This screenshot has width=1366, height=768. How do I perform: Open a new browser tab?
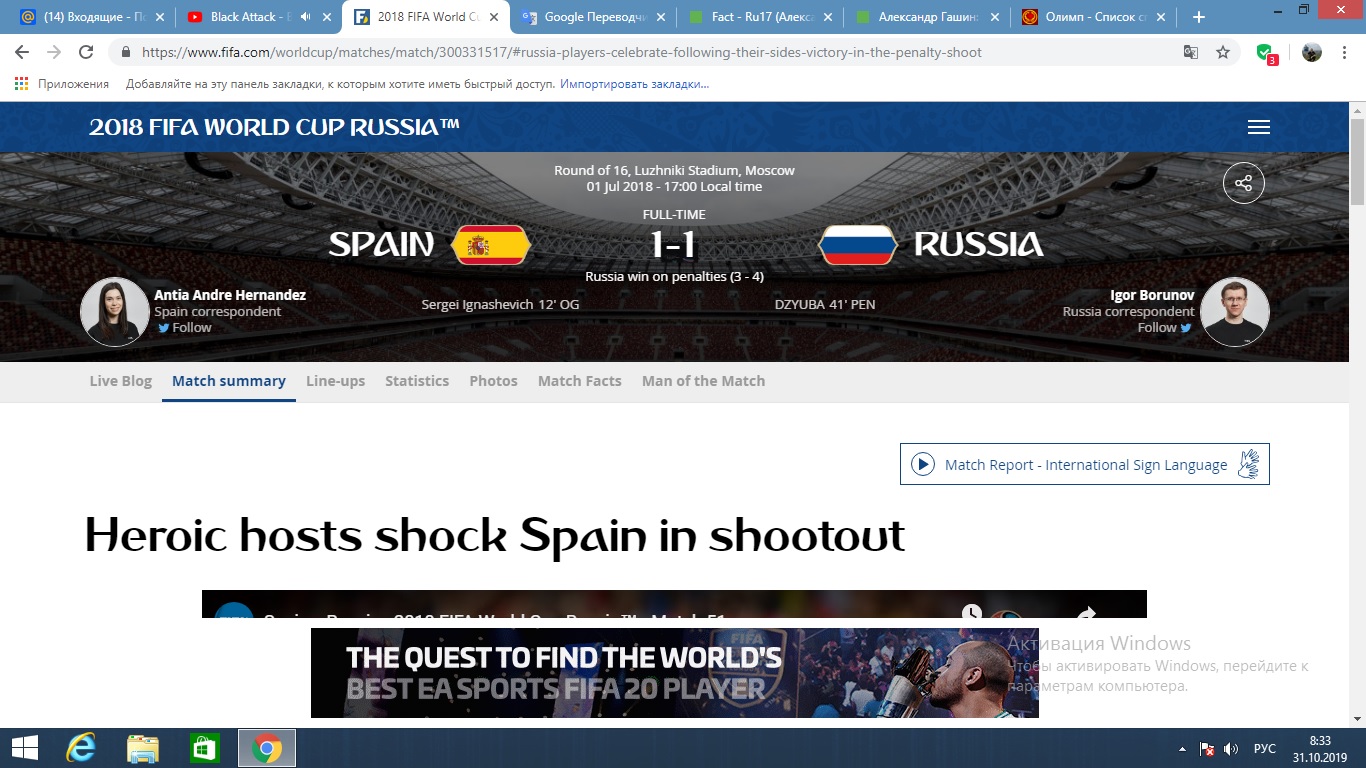click(x=1199, y=17)
